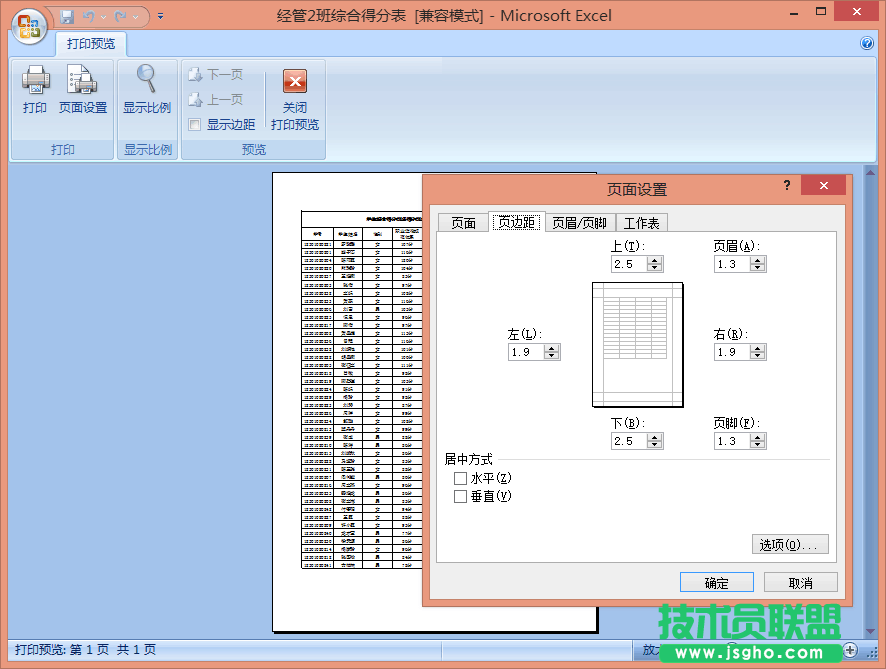Click the Cancel (取消) button
Viewport: 886px width, 669px height.
[x=800, y=583]
